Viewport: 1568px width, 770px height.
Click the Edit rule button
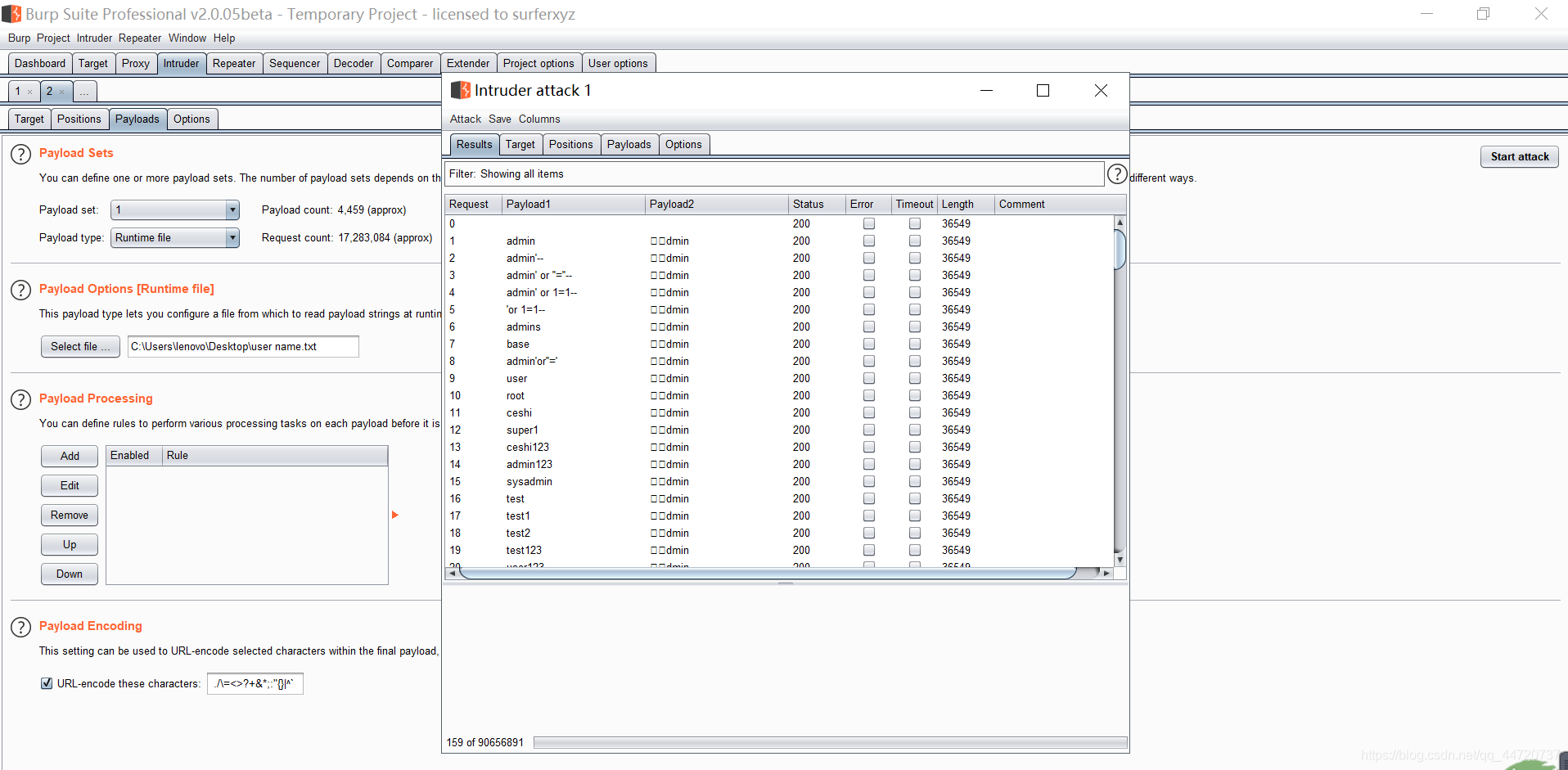point(70,486)
